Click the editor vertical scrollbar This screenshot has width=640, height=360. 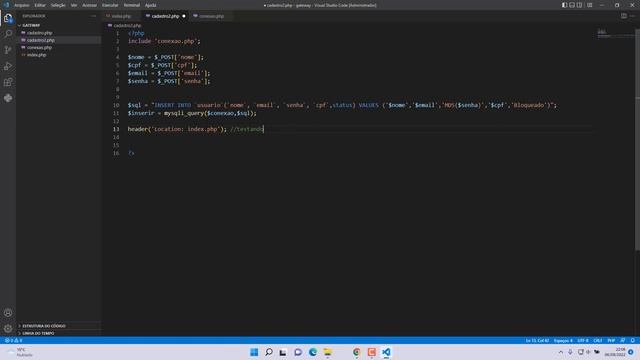pyautogui.click(x=637, y=139)
